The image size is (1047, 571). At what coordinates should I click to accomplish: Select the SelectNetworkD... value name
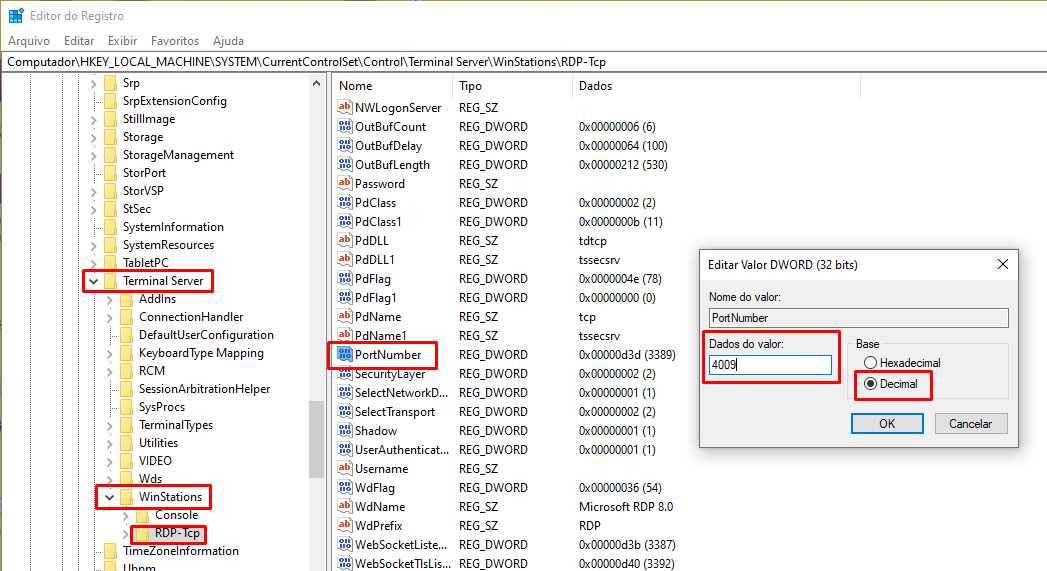point(401,393)
